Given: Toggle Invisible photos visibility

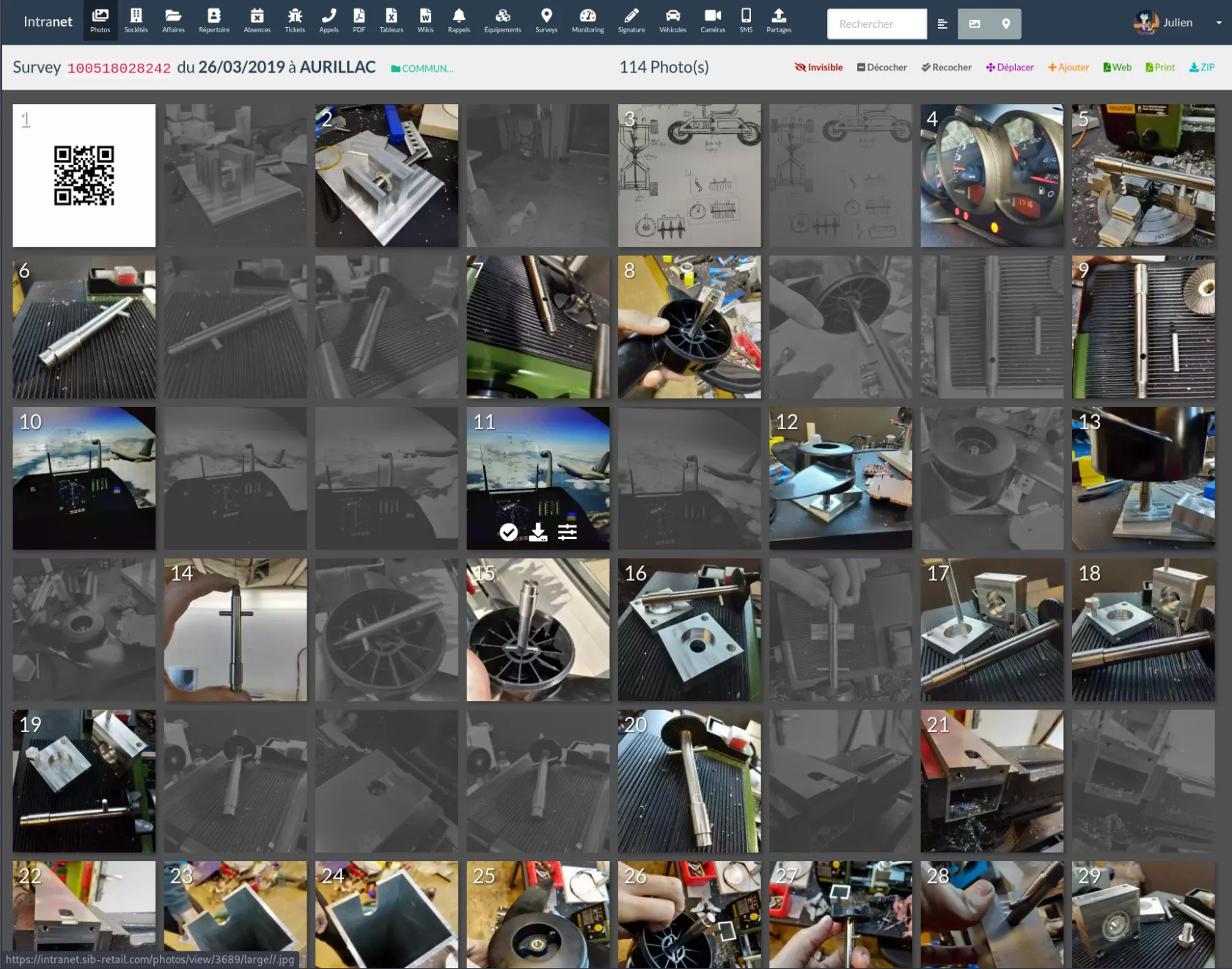Looking at the screenshot, I should tap(818, 67).
